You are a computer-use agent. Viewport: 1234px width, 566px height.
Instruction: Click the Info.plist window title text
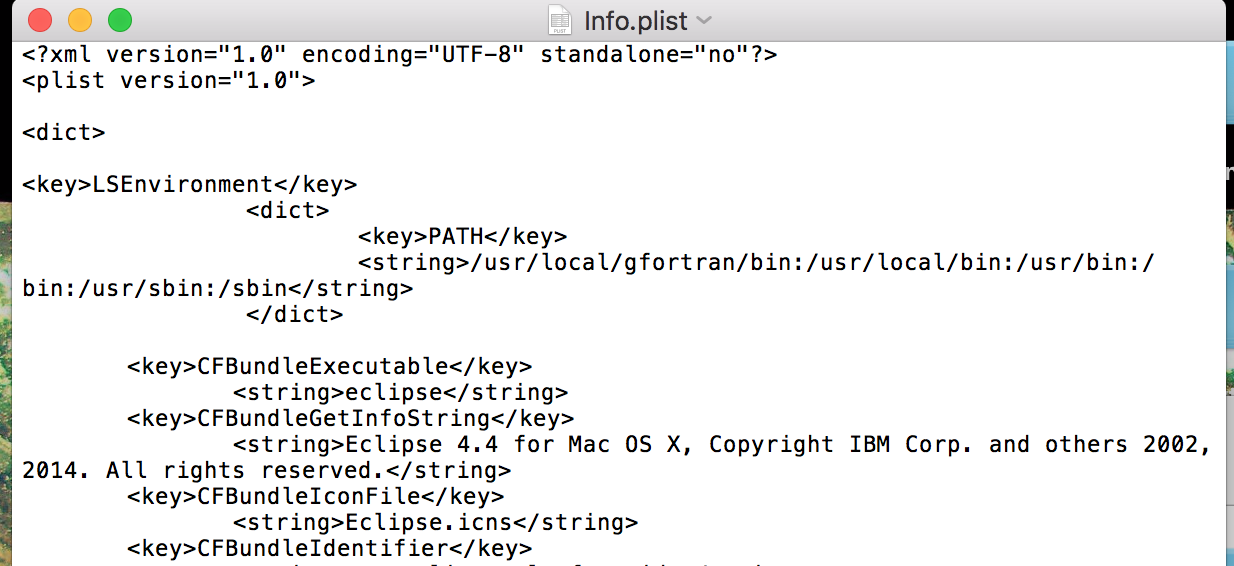pyautogui.click(x=635, y=21)
